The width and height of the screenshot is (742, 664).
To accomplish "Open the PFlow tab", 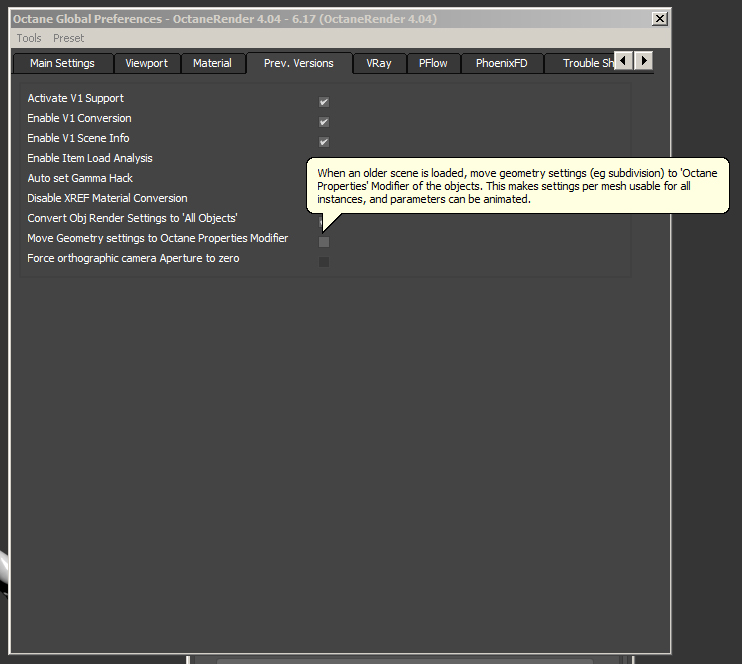I will 433,63.
